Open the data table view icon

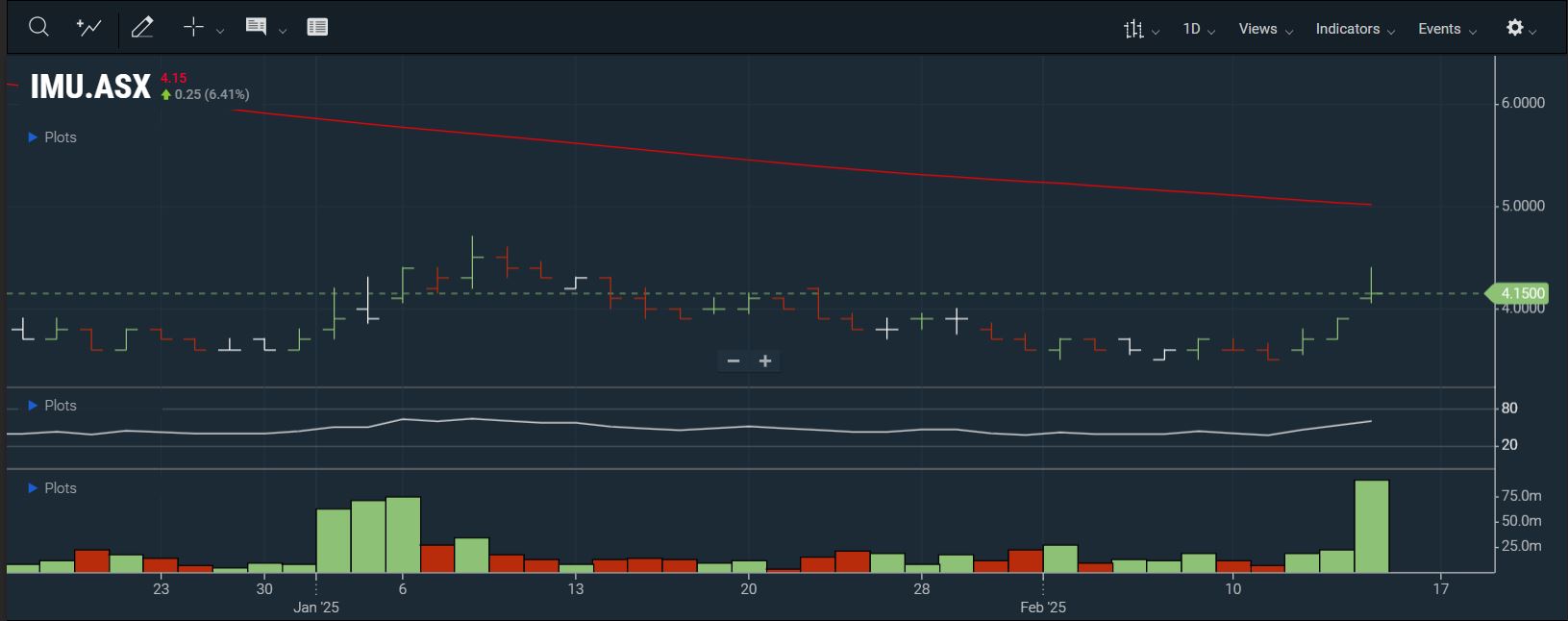[x=317, y=27]
